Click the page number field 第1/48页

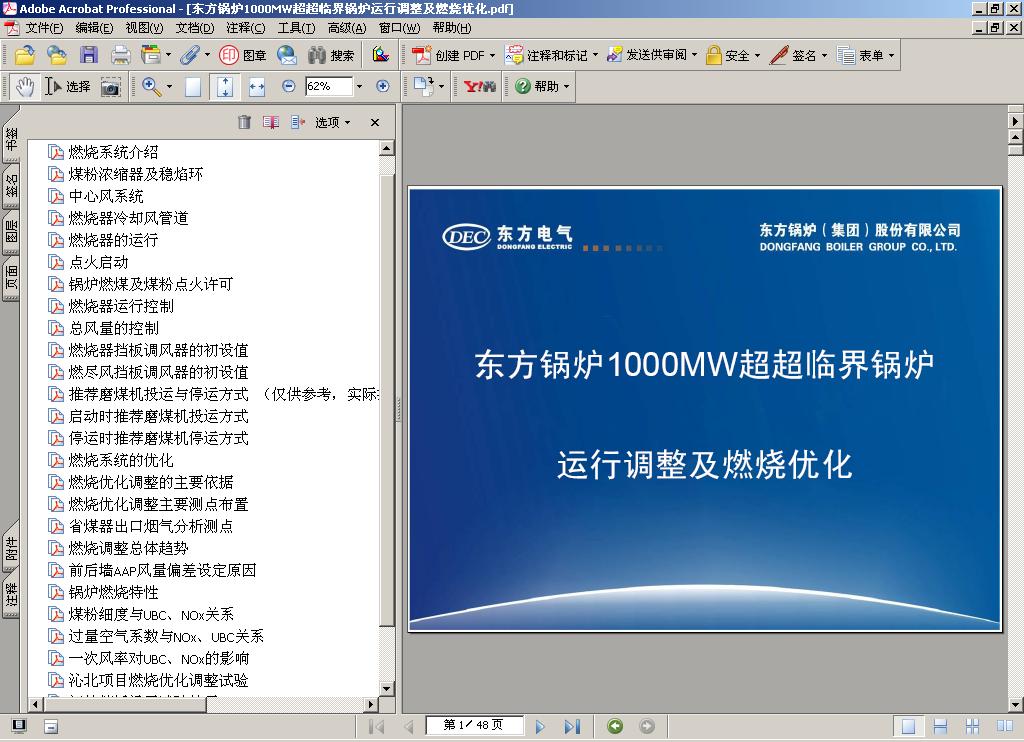pyautogui.click(x=473, y=725)
